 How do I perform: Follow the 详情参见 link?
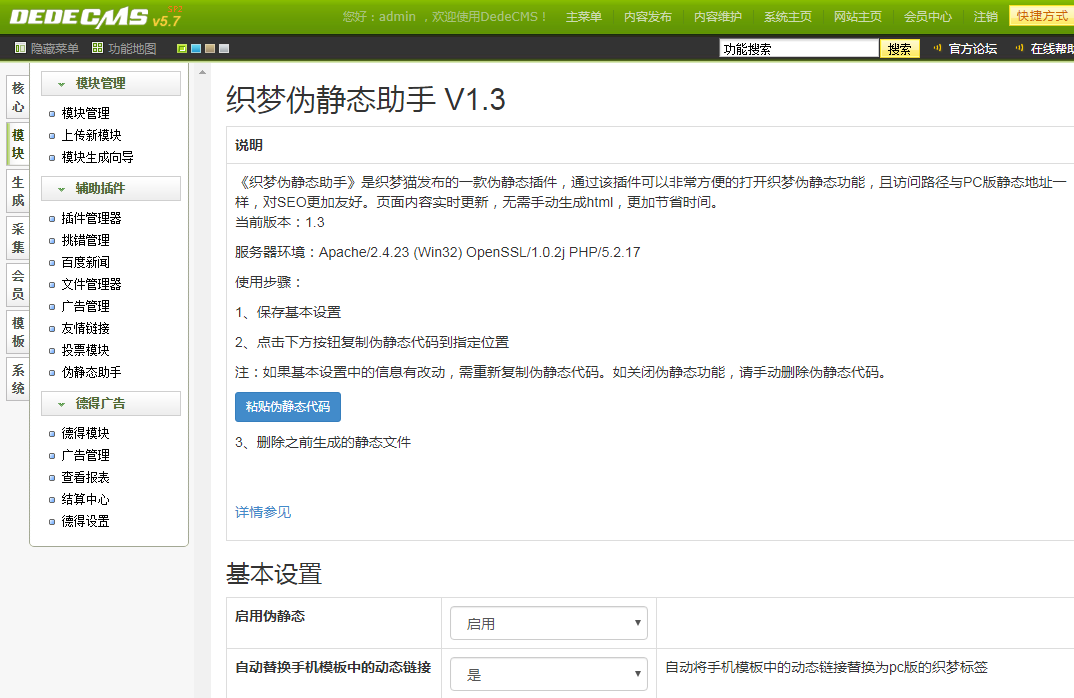(263, 512)
